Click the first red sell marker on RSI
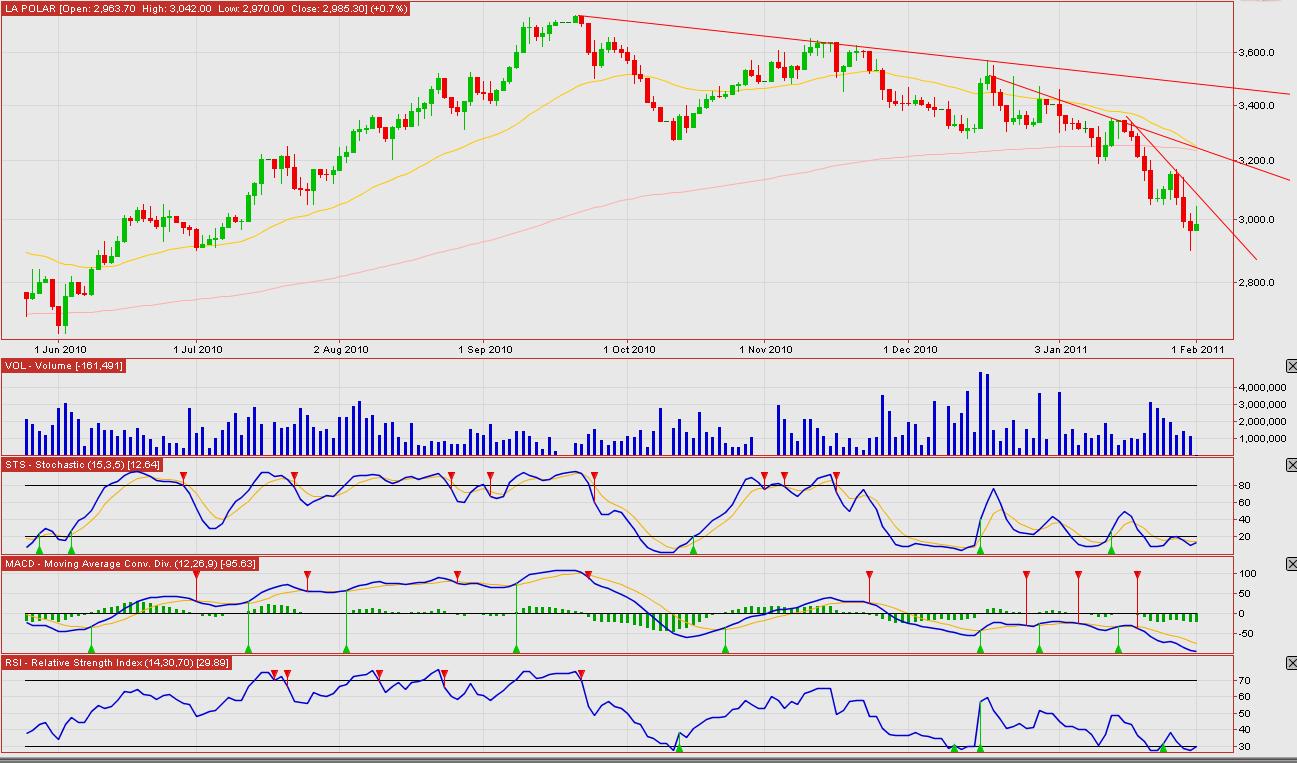The image size is (1297, 763). click(x=273, y=674)
